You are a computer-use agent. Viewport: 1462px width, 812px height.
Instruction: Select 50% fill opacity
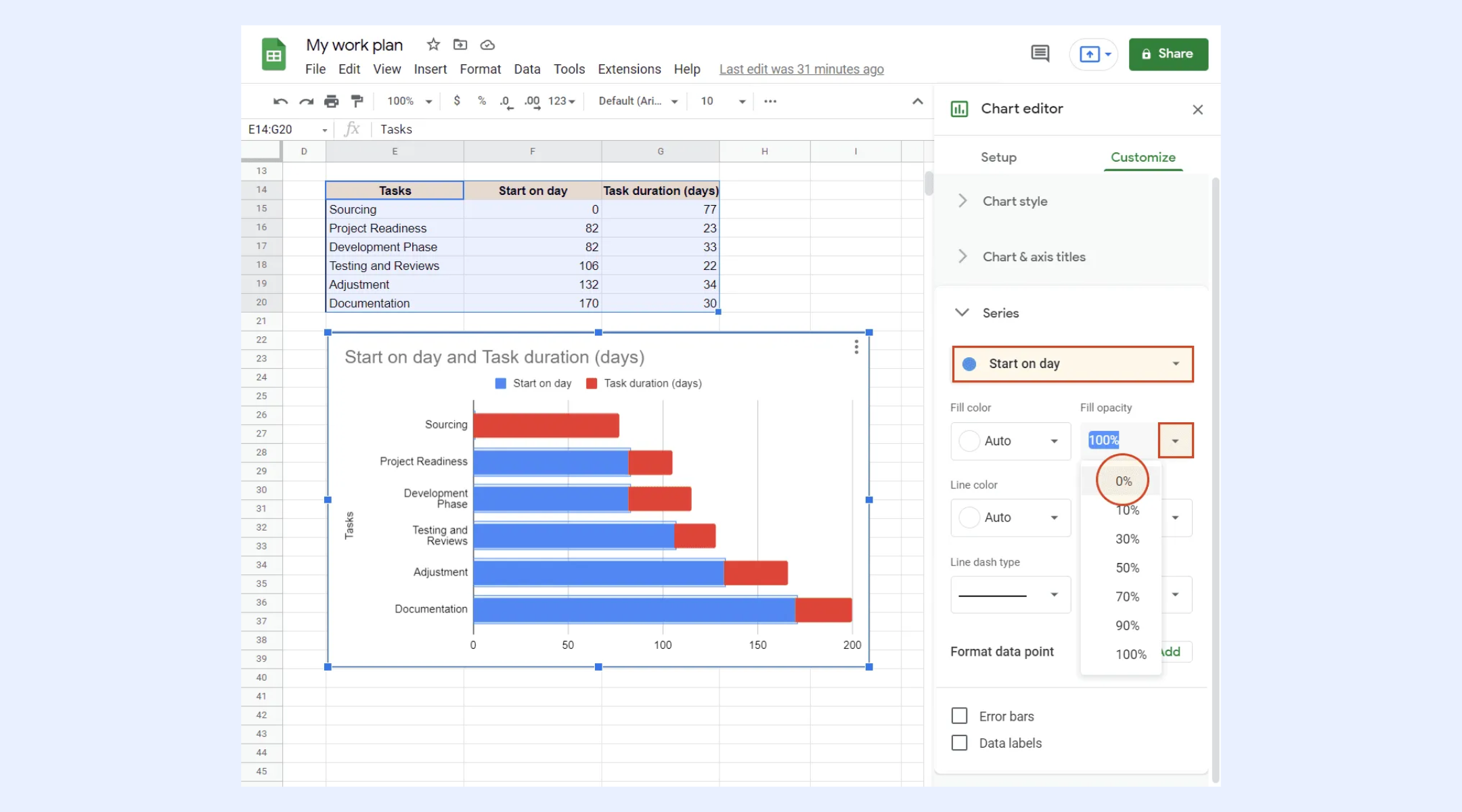[1122, 568]
